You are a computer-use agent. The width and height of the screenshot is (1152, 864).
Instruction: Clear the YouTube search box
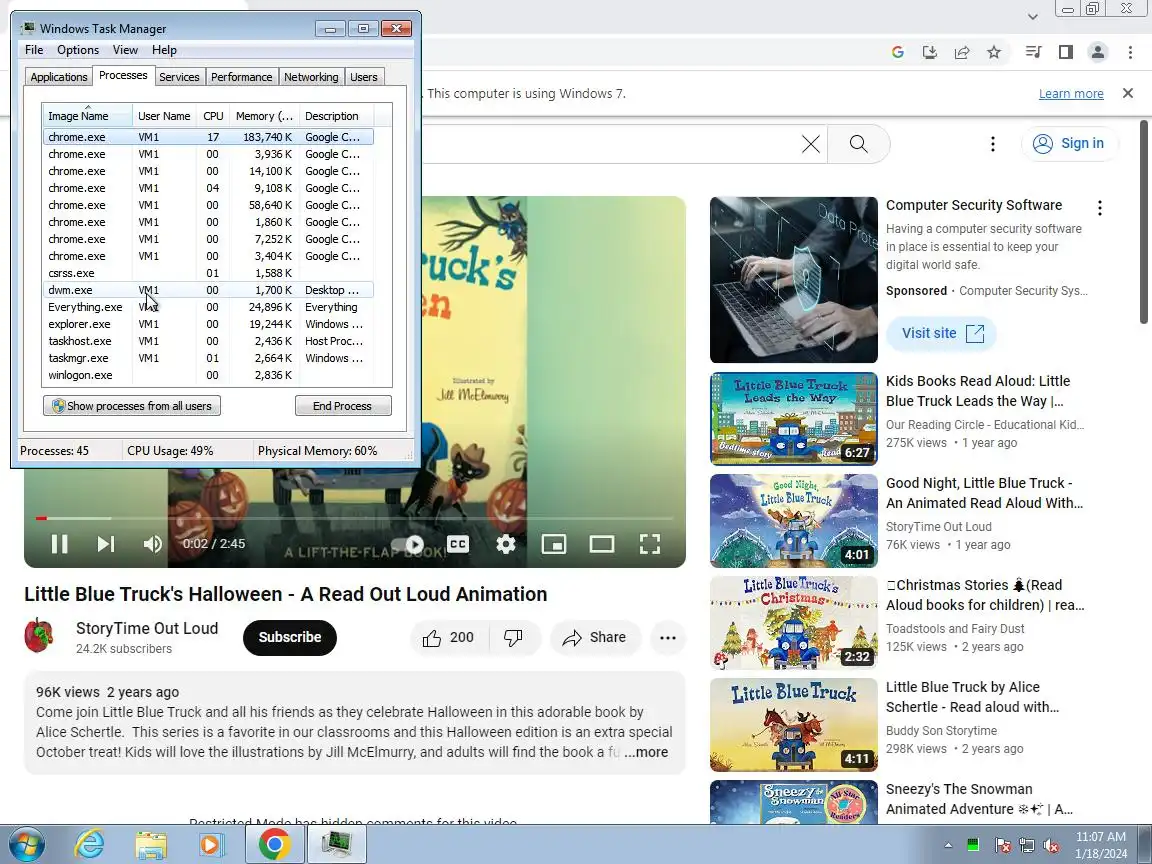[x=810, y=144]
